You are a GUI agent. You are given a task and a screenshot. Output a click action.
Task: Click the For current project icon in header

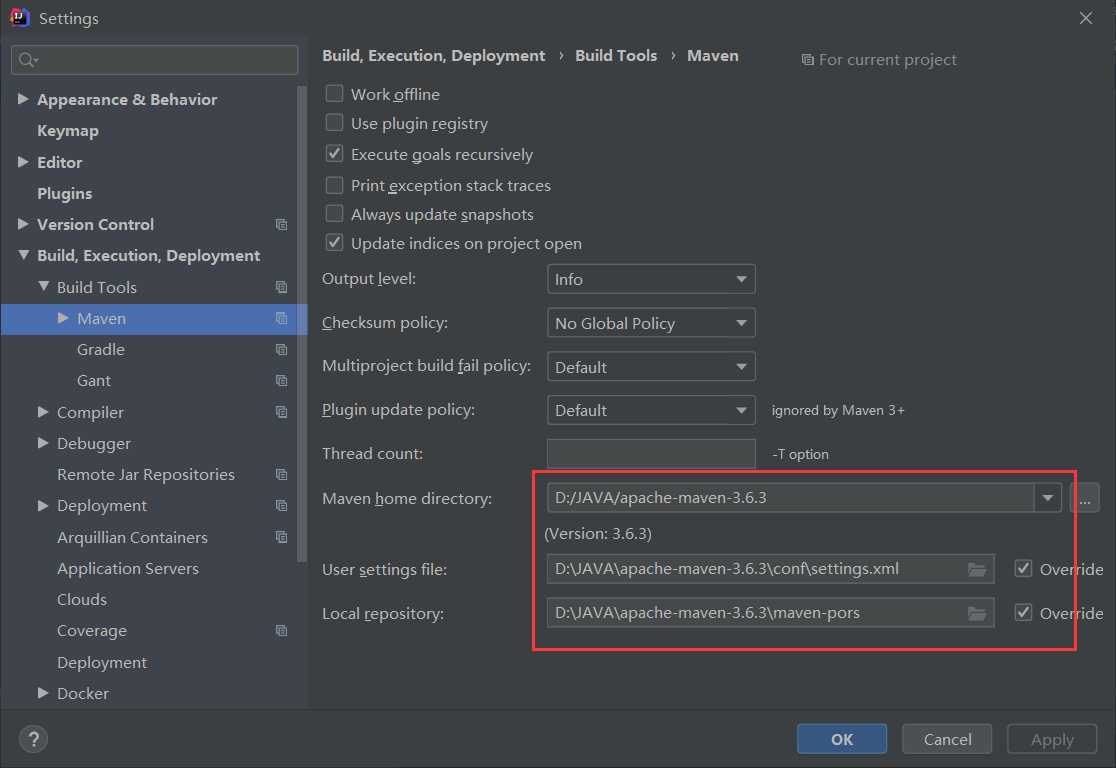808,60
